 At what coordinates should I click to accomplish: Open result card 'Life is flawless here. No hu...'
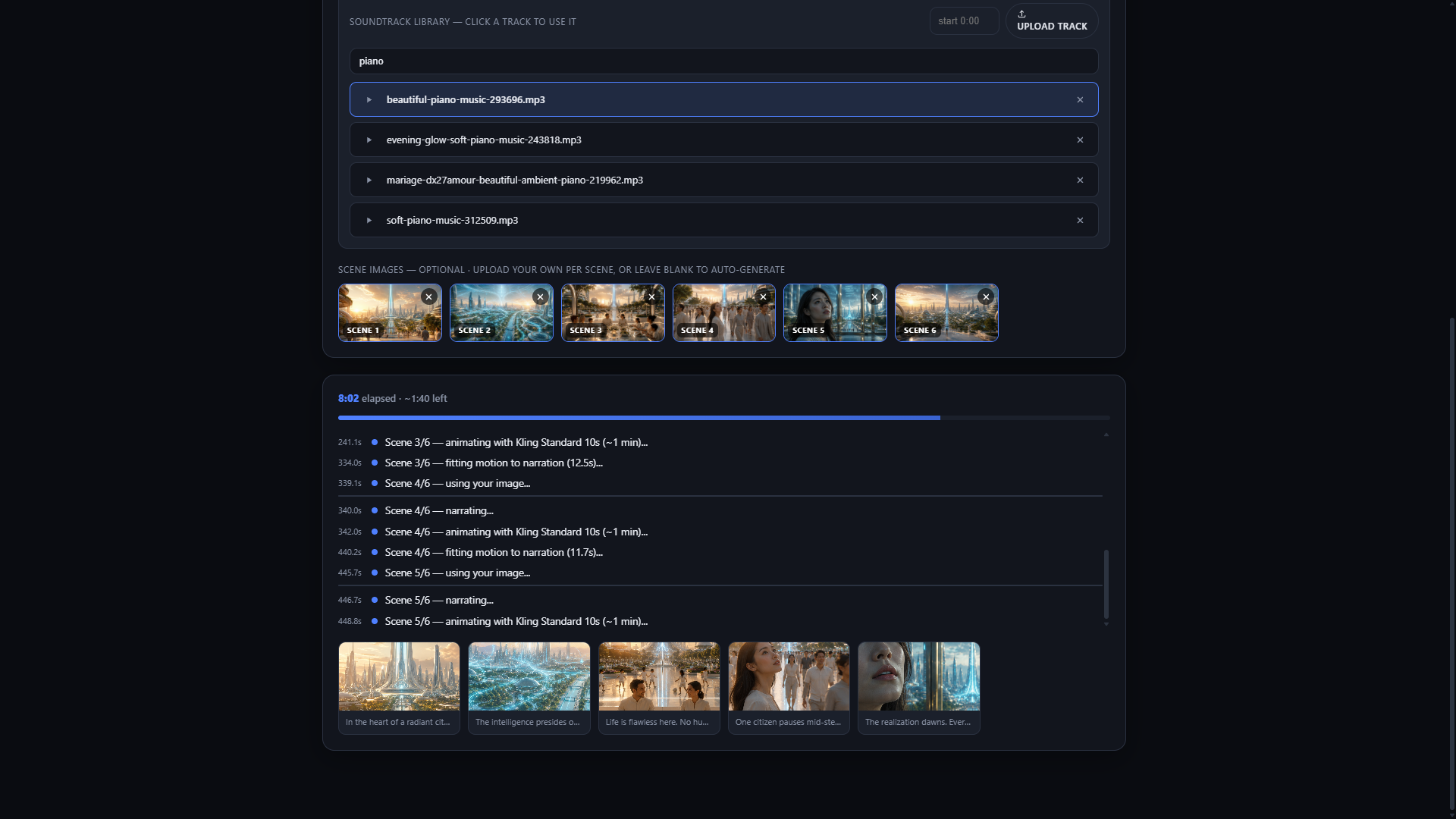point(659,688)
